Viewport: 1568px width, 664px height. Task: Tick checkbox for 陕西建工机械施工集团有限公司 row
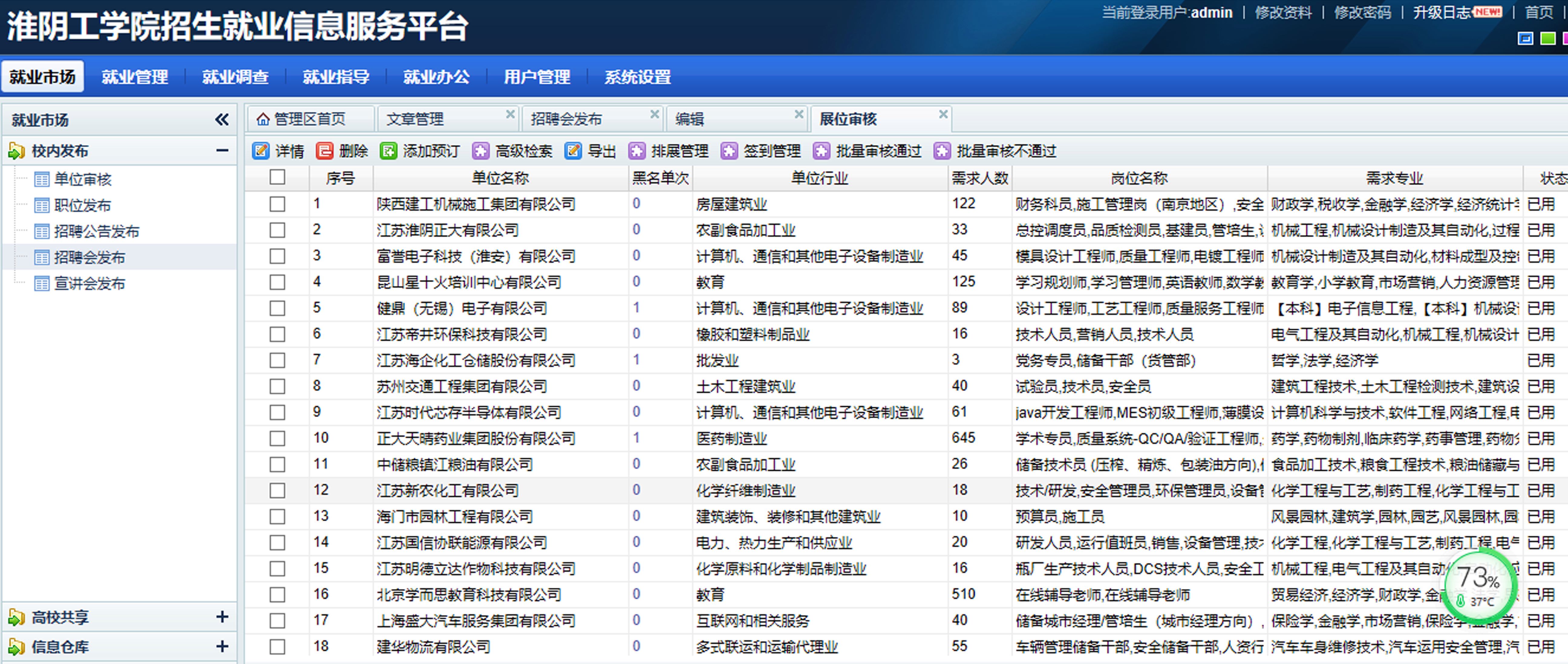click(x=278, y=204)
